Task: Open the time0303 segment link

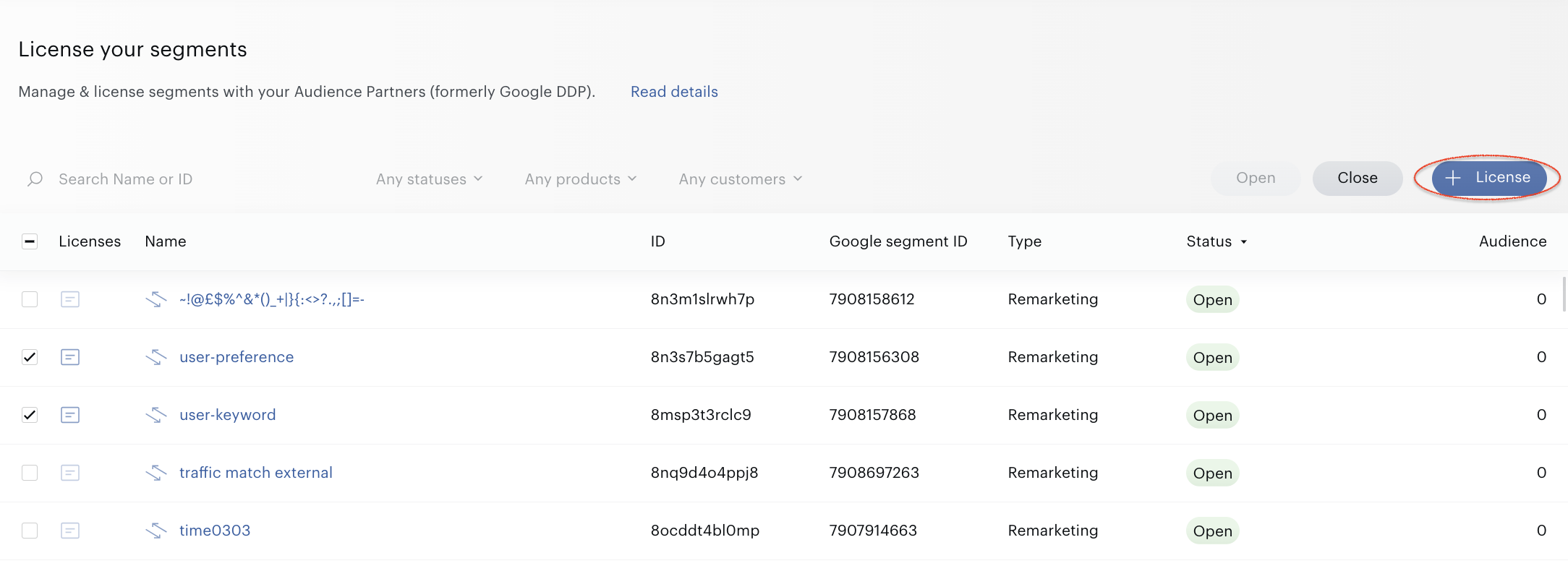Action: coord(215,531)
